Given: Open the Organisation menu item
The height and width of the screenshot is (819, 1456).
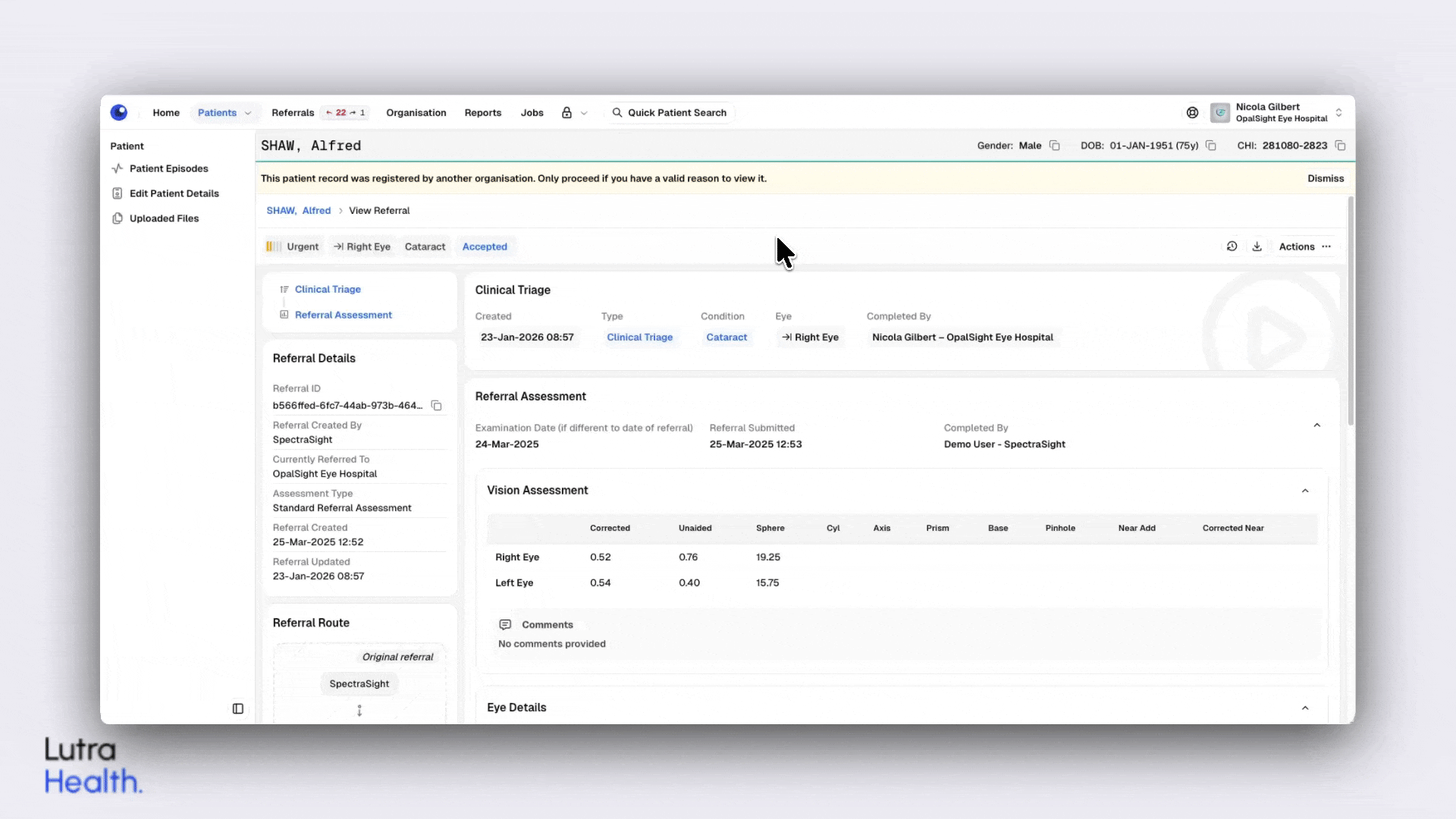Looking at the screenshot, I should pyautogui.click(x=416, y=113).
